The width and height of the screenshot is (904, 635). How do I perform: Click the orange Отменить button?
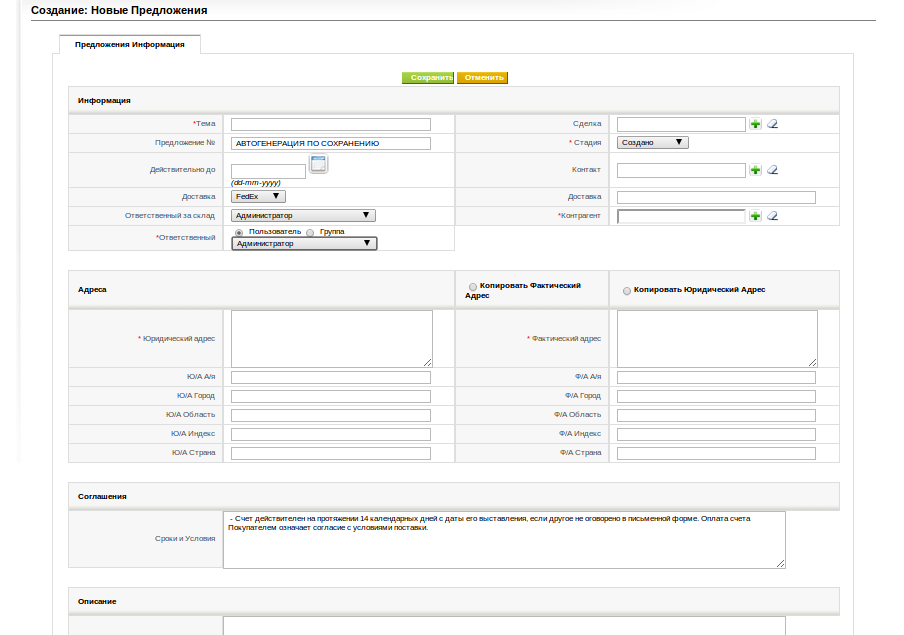[483, 78]
